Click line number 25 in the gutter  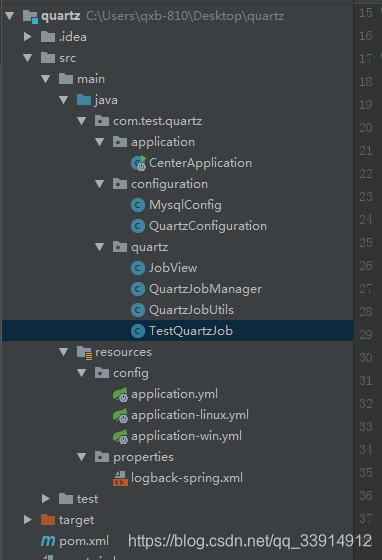pyautogui.click(x=366, y=243)
